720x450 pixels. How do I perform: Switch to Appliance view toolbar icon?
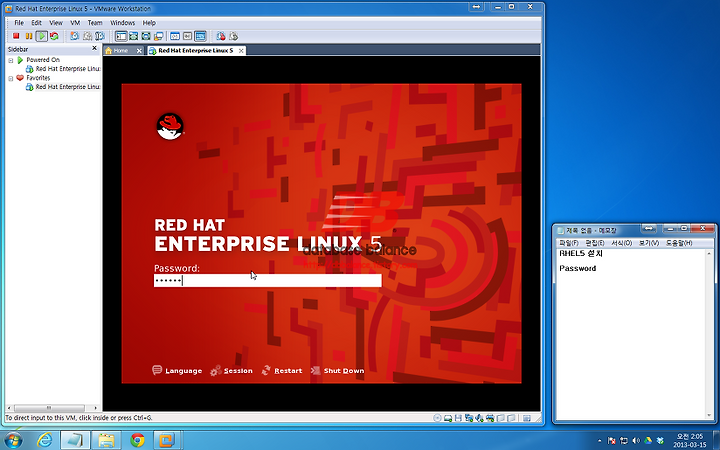coord(187,36)
